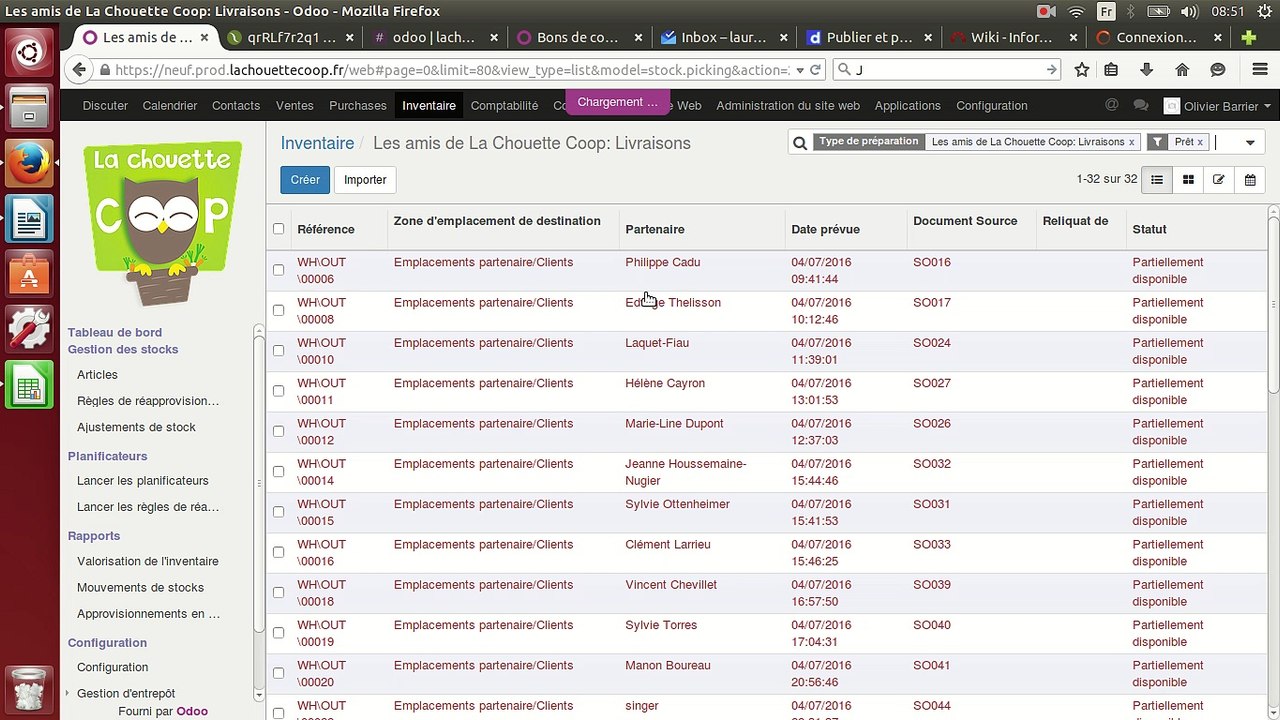1280x720 pixels.
Task: Switch to the 'Inbox – laur...' browser tab
Action: pos(724,38)
